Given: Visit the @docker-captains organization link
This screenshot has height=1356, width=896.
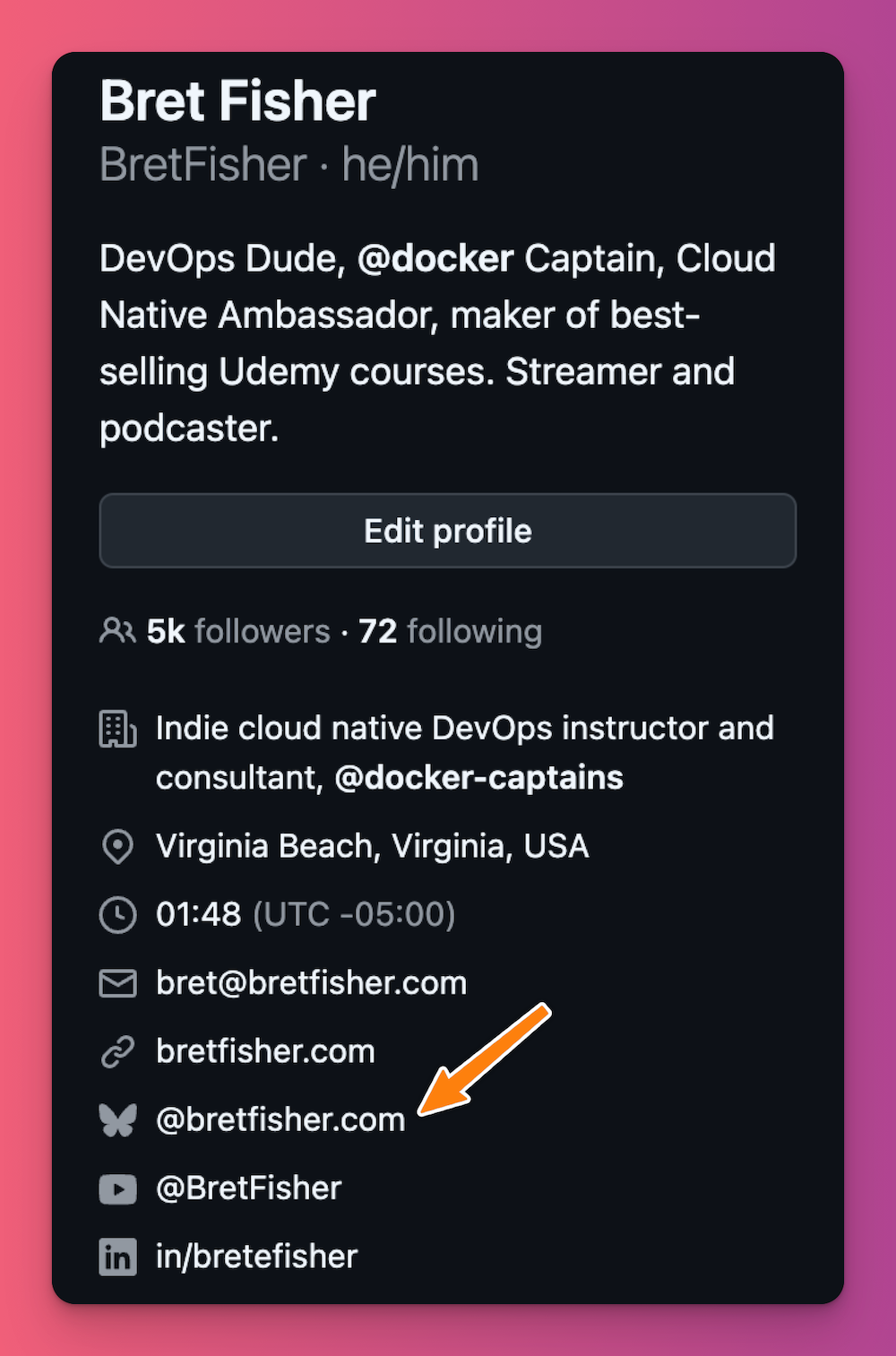Looking at the screenshot, I should tap(478, 777).
